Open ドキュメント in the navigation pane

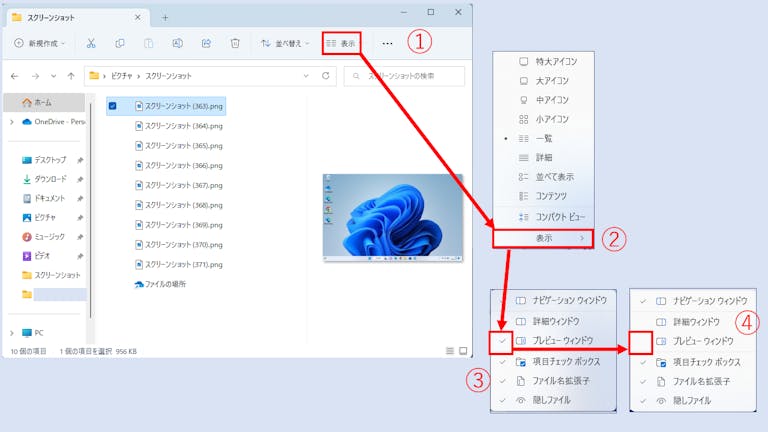point(44,198)
